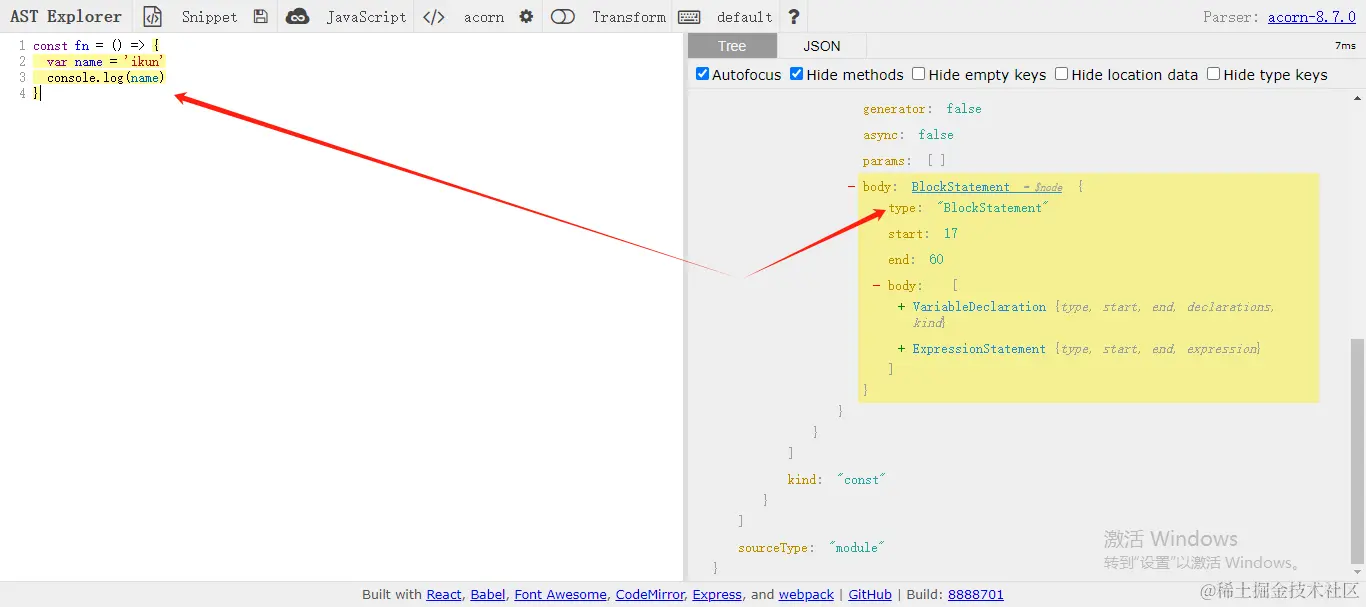Open parser settings gear icon
The image size is (1366, 607).
tap(526, 17)
